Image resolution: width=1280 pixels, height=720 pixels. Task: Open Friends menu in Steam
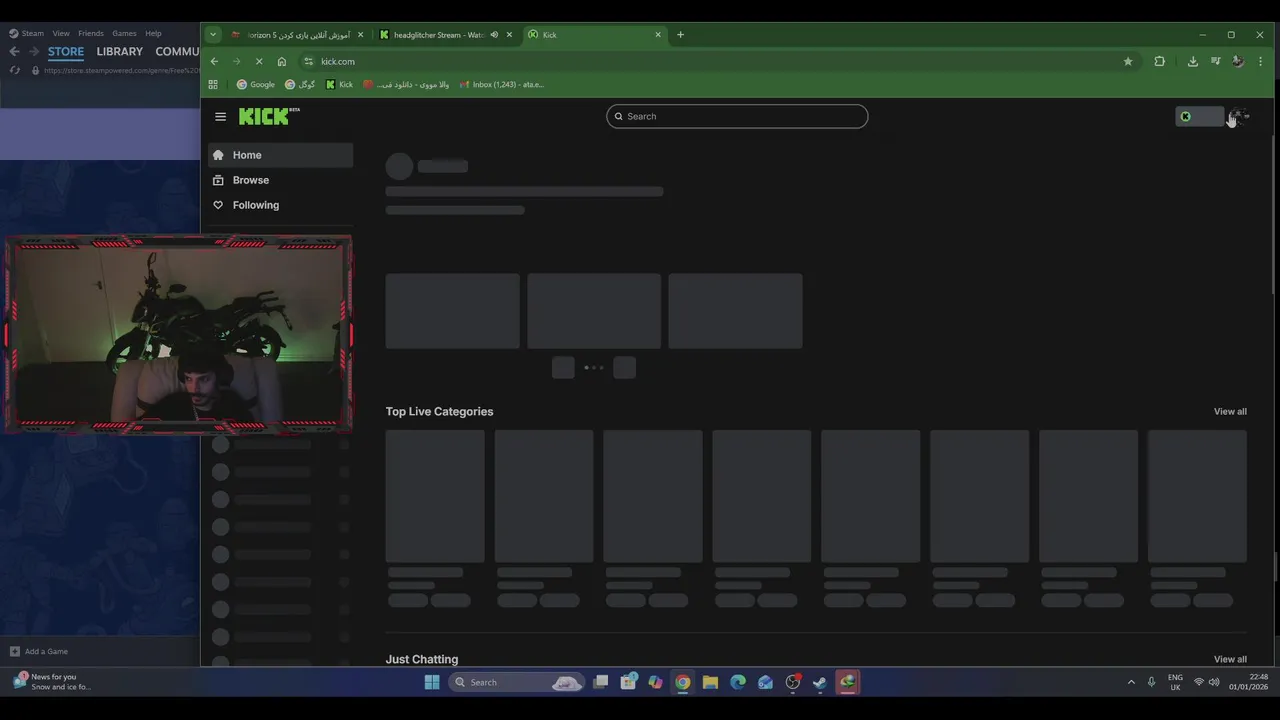coord(91,33)
